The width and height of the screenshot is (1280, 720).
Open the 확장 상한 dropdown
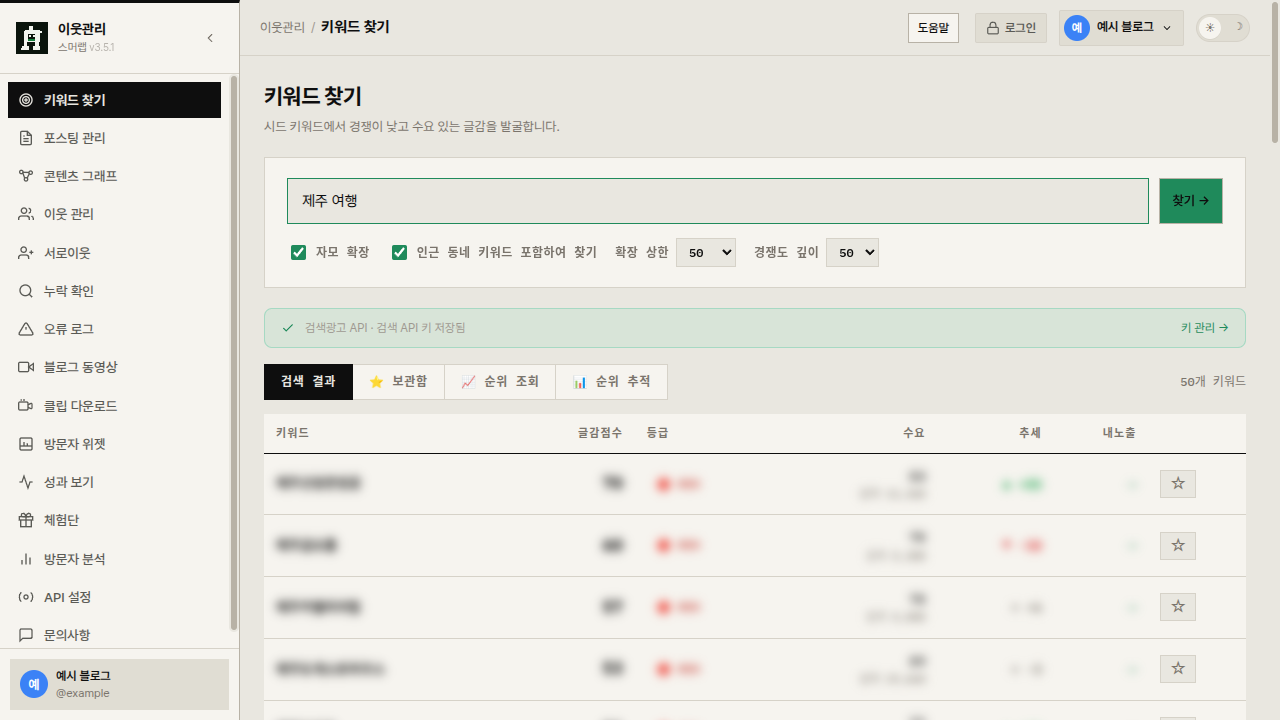pos(706,253)
